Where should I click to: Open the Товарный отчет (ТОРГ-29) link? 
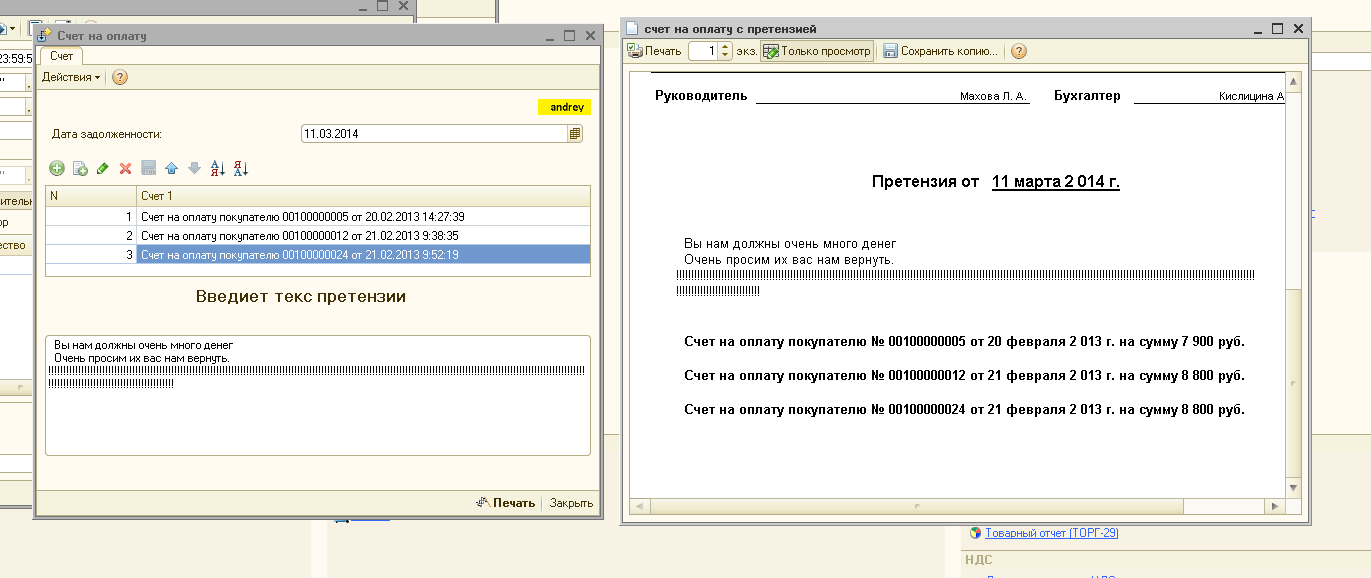[x=1051, y=533]
